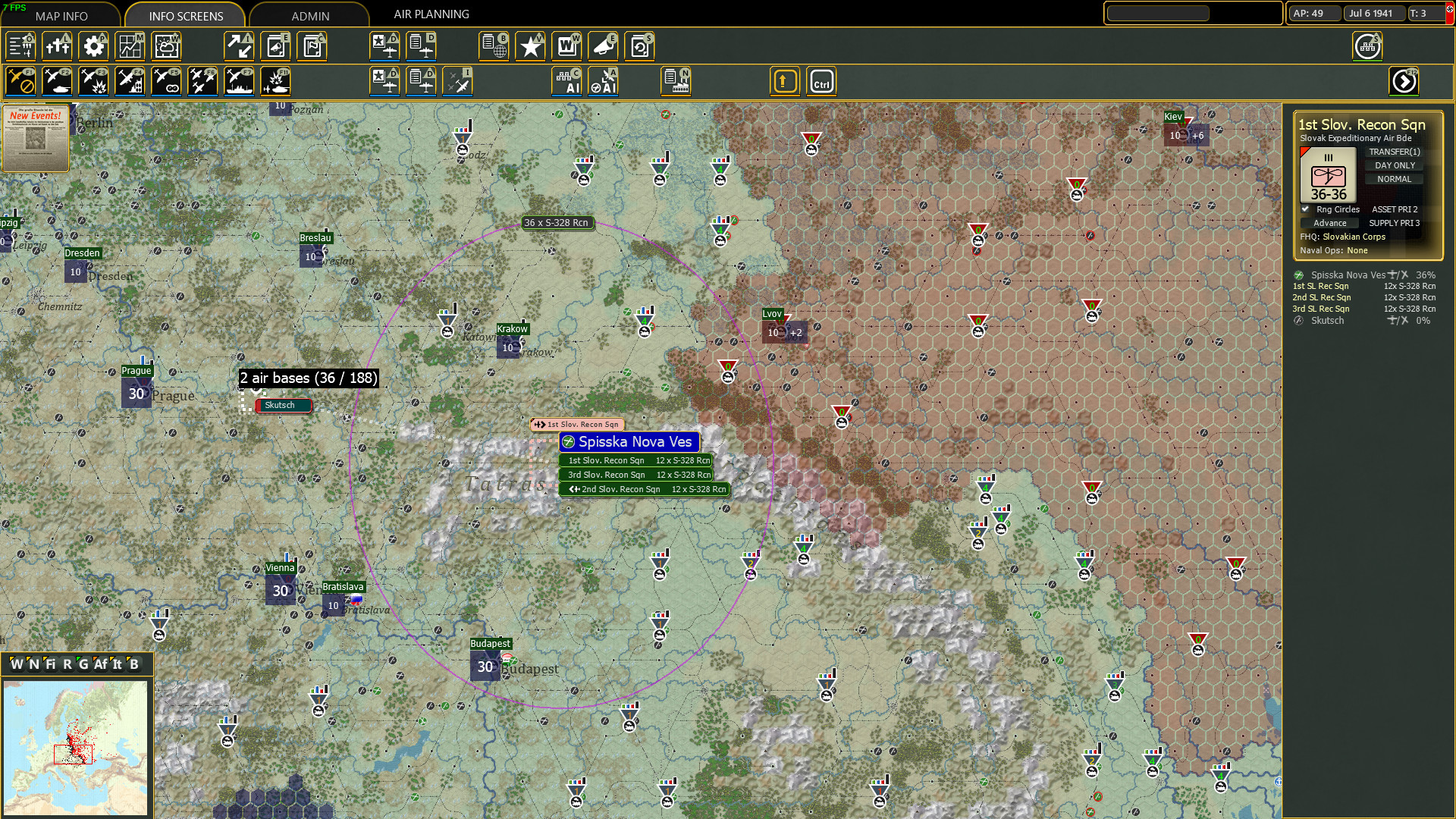Select the F7 naval patrol air mode
This screenshot has height=819, width=1456.
239,81
